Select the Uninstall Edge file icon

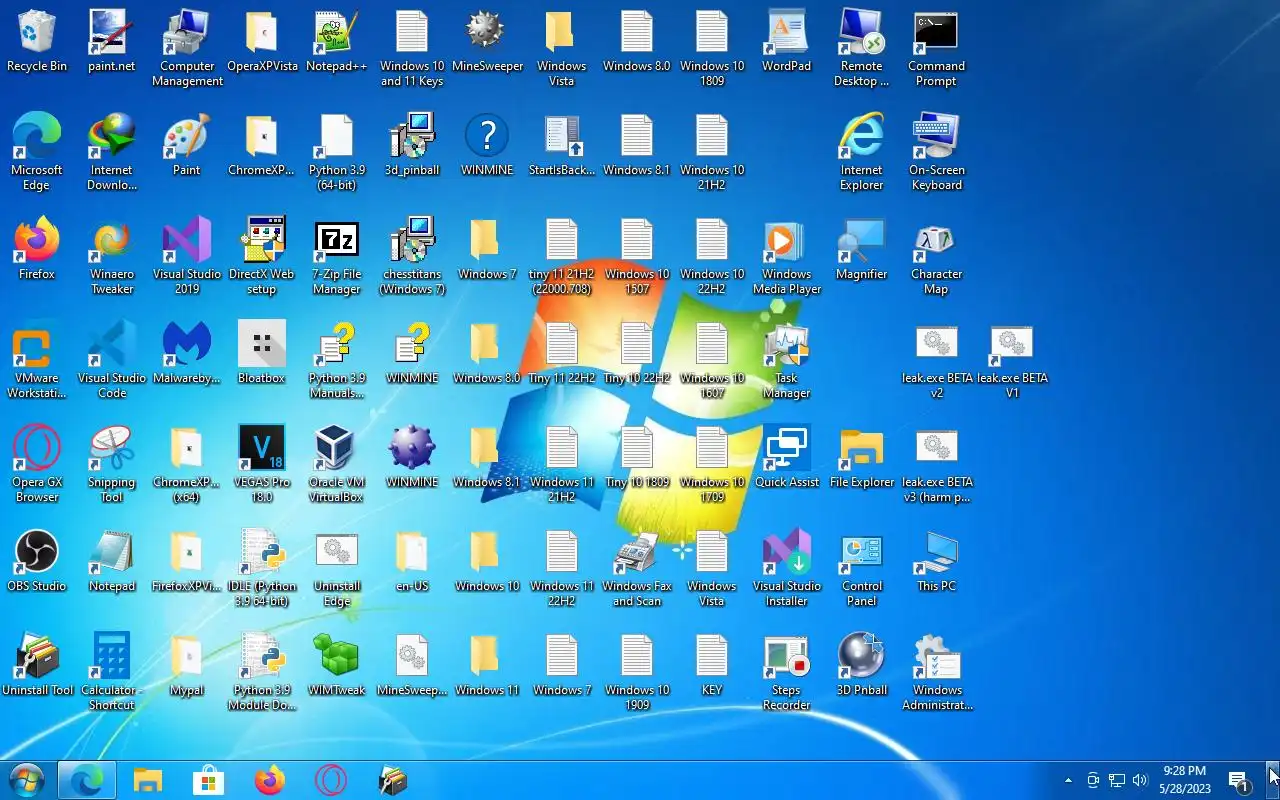(x=337, y=569)
